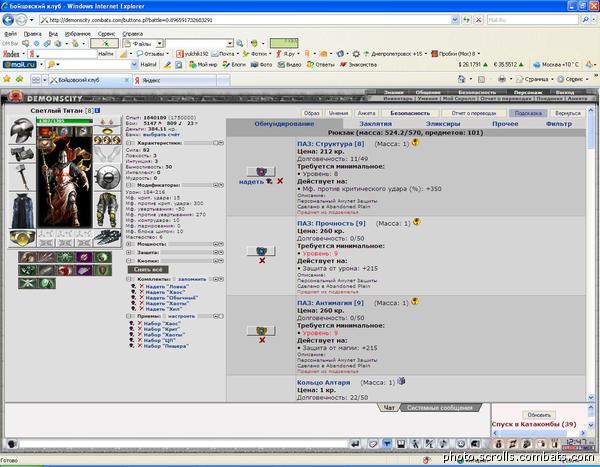Click the empty gloves slot
The image size is (600, 467).
(108, 154)
